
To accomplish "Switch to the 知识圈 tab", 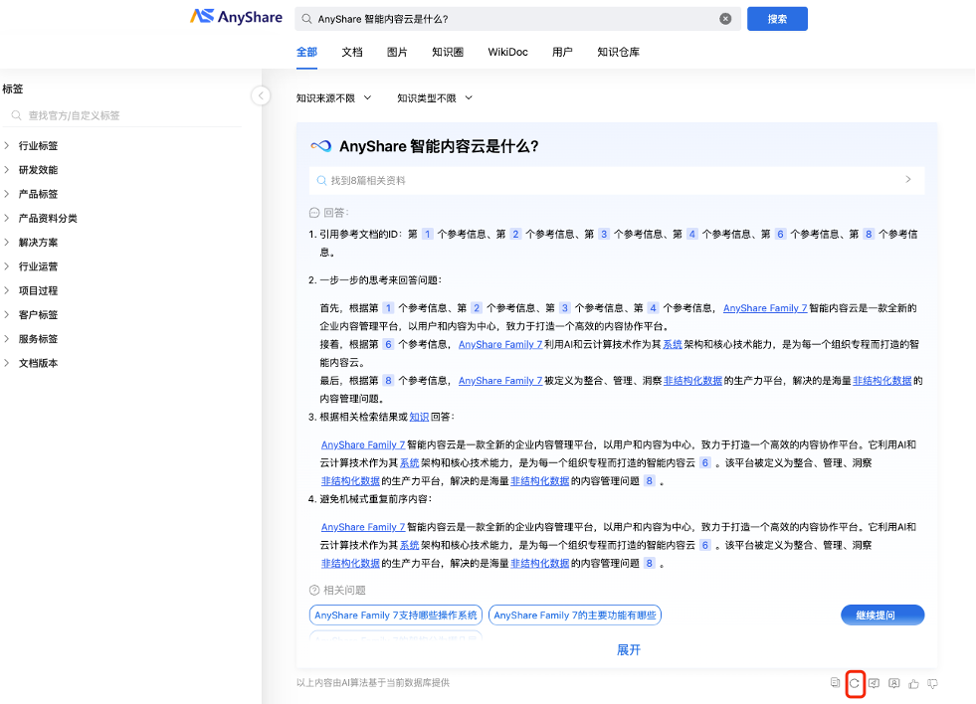I will (448, 52).
